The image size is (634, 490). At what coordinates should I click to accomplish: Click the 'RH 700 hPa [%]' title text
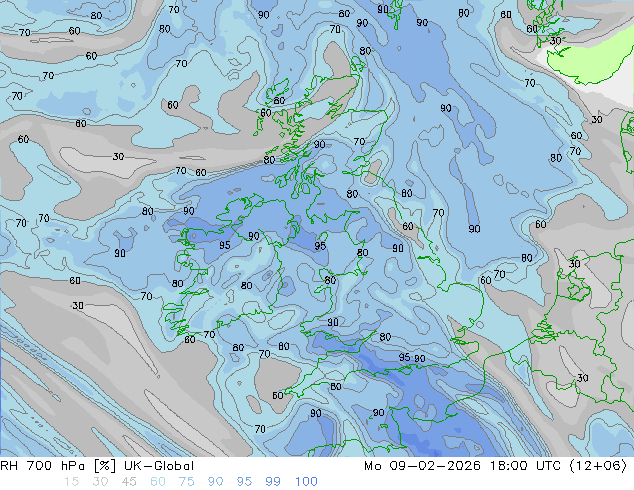(58, 466)
